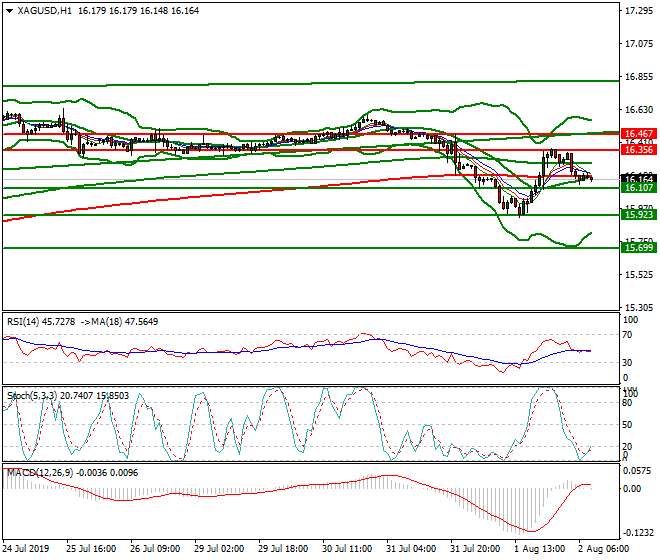This screenshot has width=660, height=560.
Task: Select the 15.525 price axis value
Action: pyautogui.click(x=639, y=275)
